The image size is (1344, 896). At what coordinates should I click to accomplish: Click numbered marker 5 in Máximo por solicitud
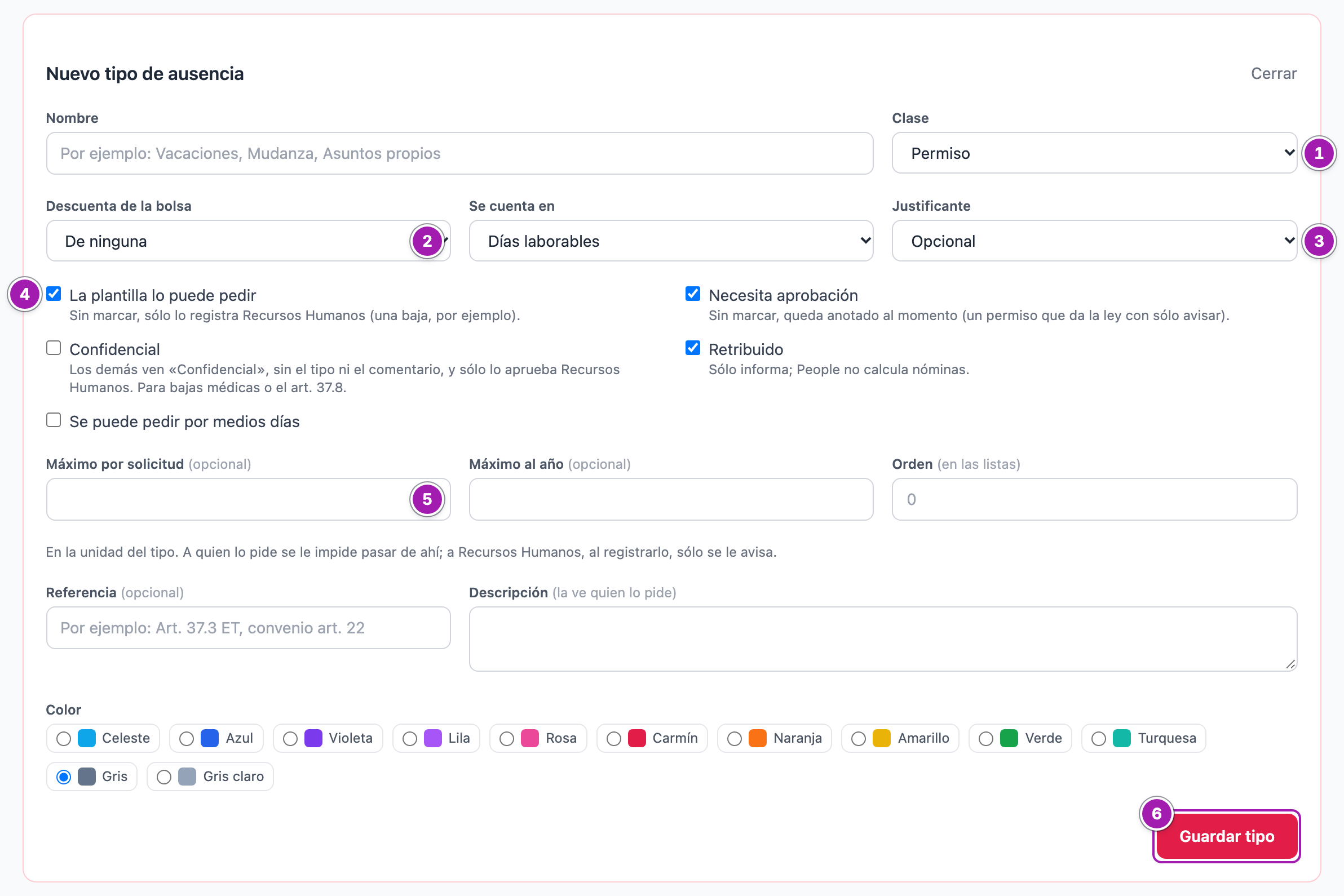tap(427, 499)
